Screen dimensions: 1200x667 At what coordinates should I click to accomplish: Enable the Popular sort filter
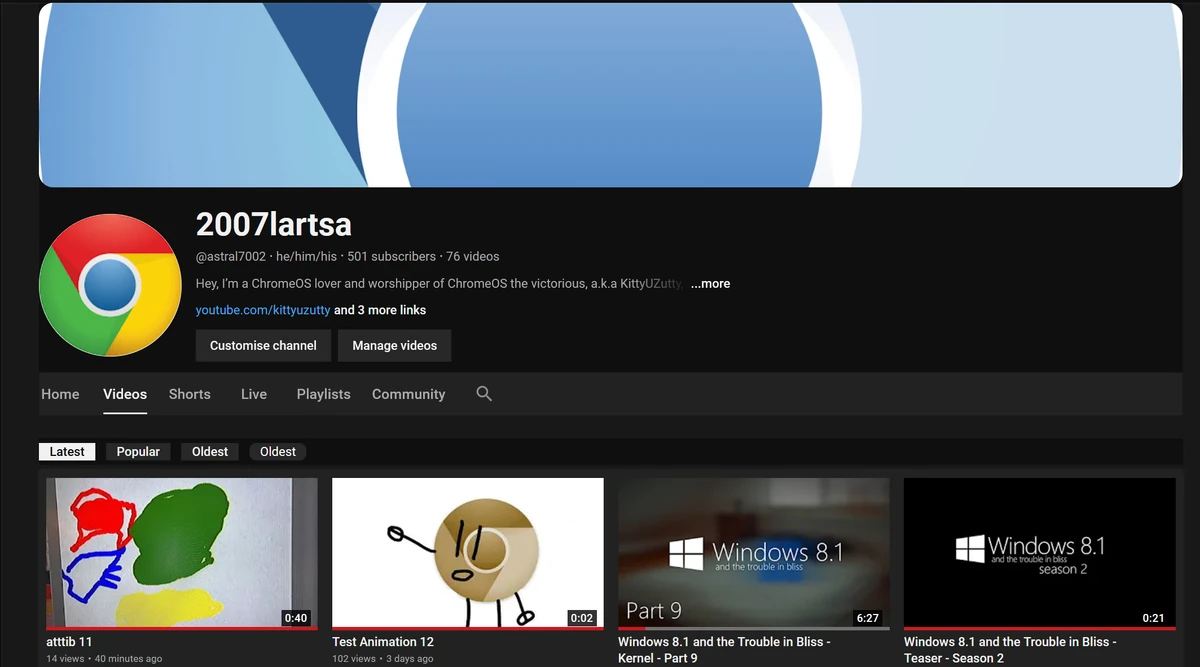click(138, 451)
